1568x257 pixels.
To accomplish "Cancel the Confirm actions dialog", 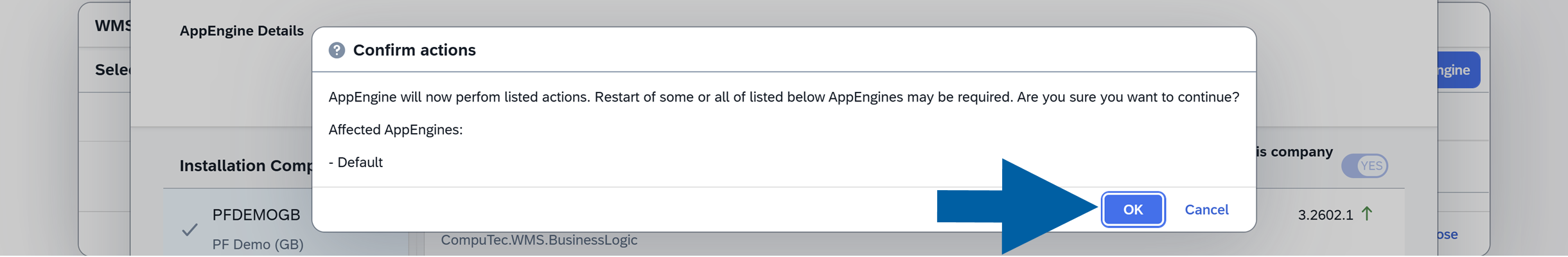I will [1206, 209].
